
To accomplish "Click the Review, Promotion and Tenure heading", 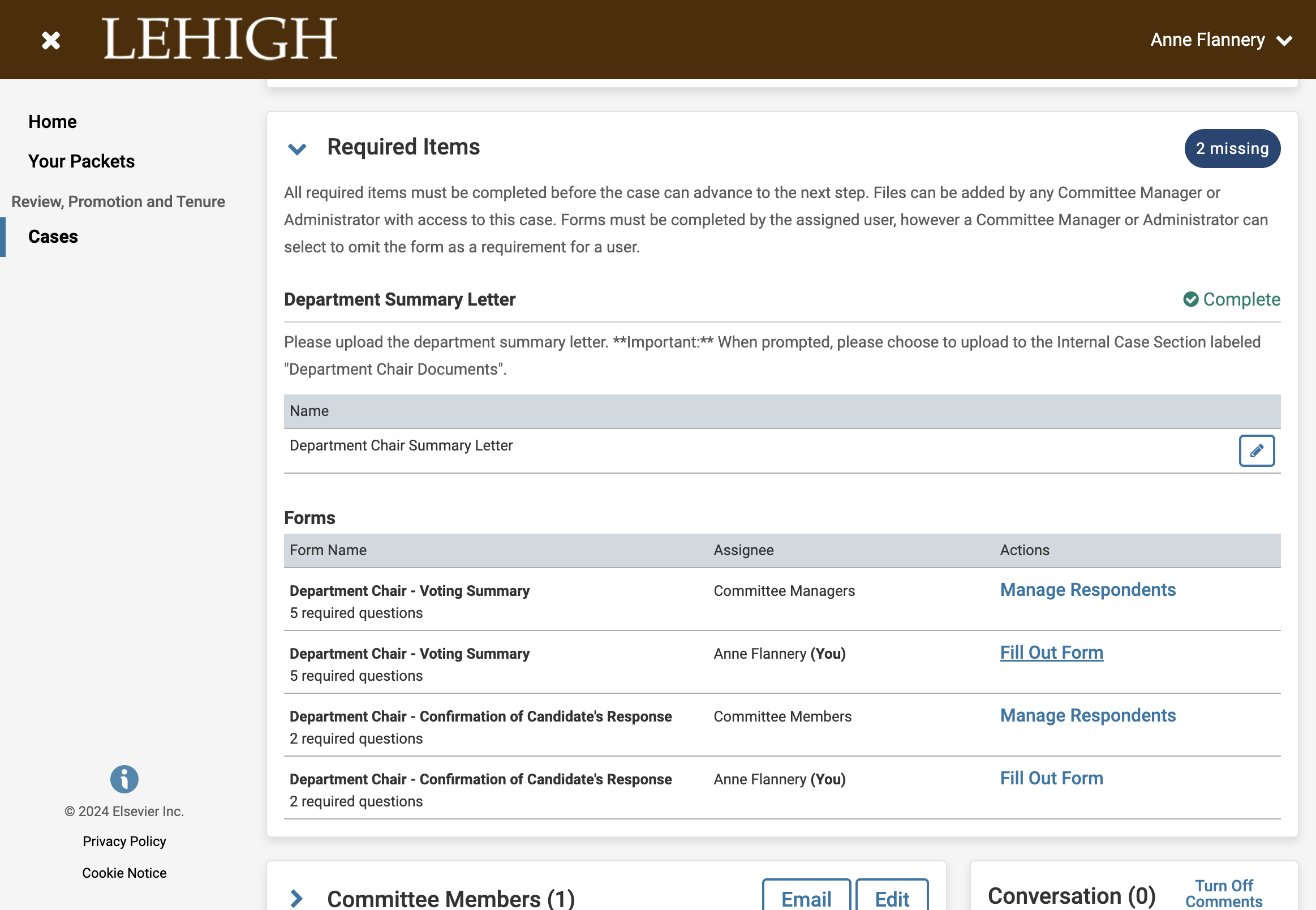I will [x=118, y=201].
